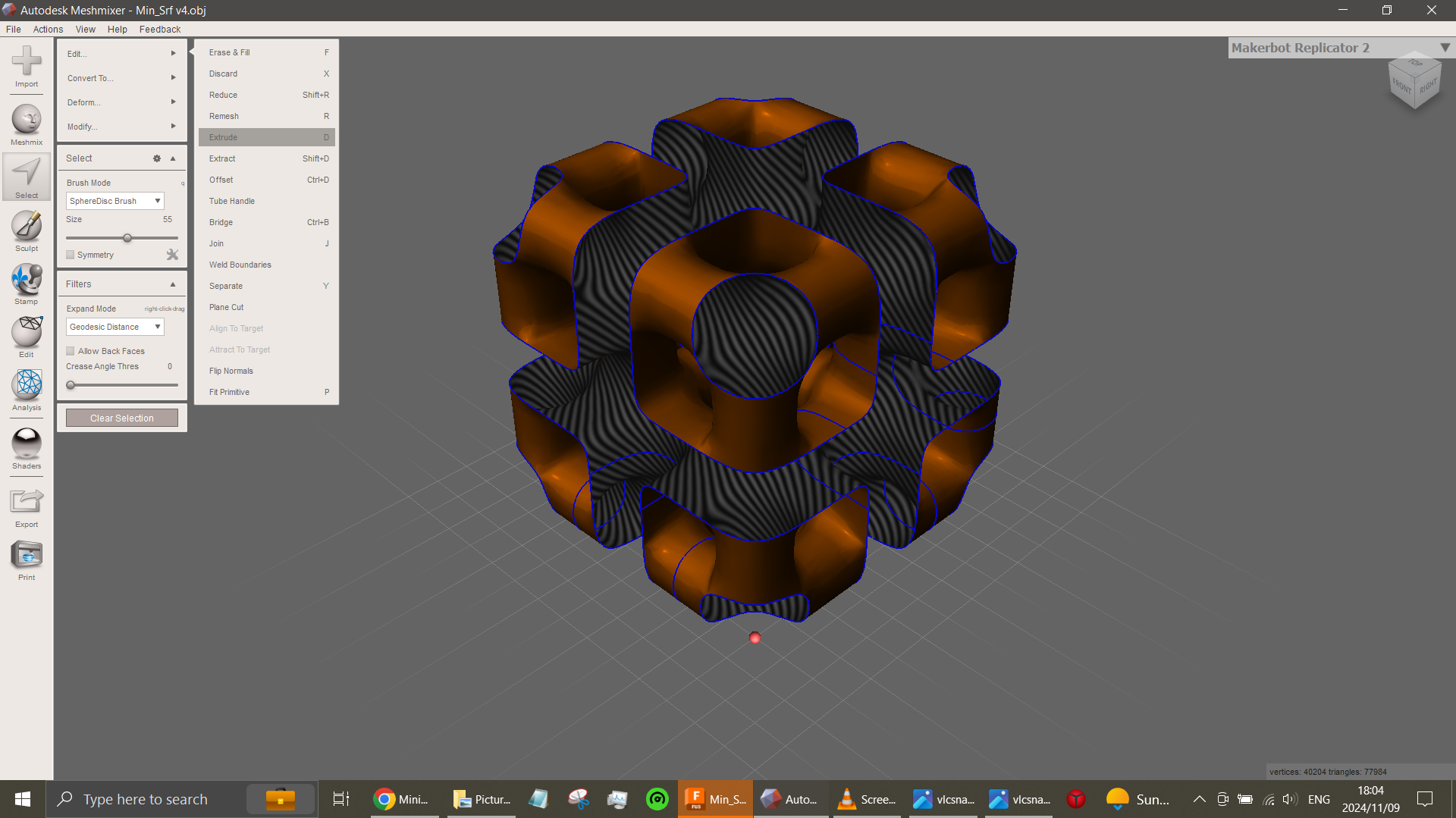This screenshot has width=1456, height=818.
Task: Open the Shaders panel
Action: coord(27,448)
